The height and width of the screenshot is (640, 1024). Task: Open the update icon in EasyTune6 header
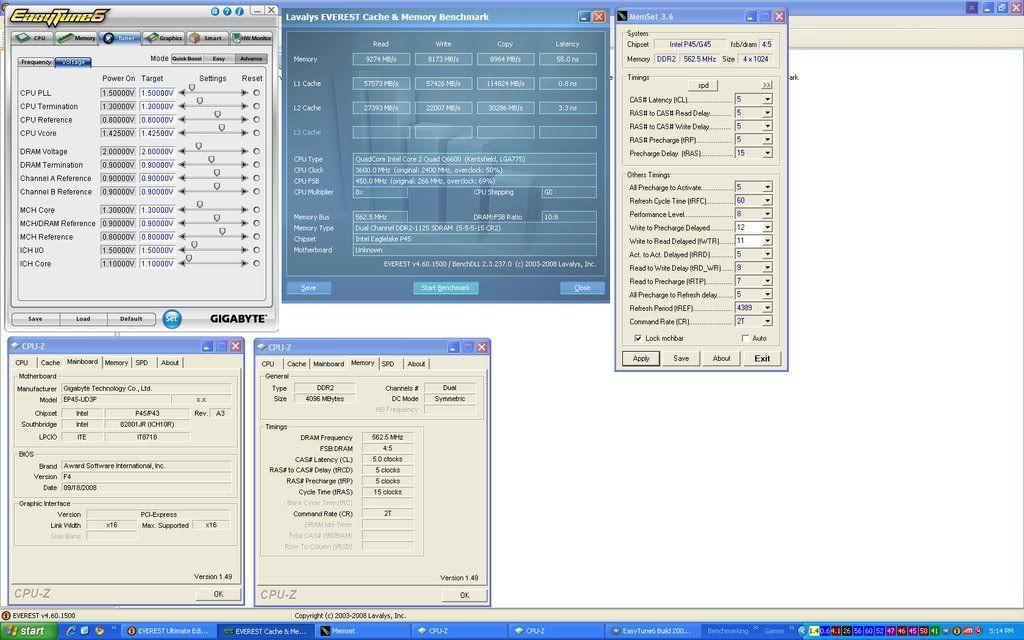[x=215, y=11]
